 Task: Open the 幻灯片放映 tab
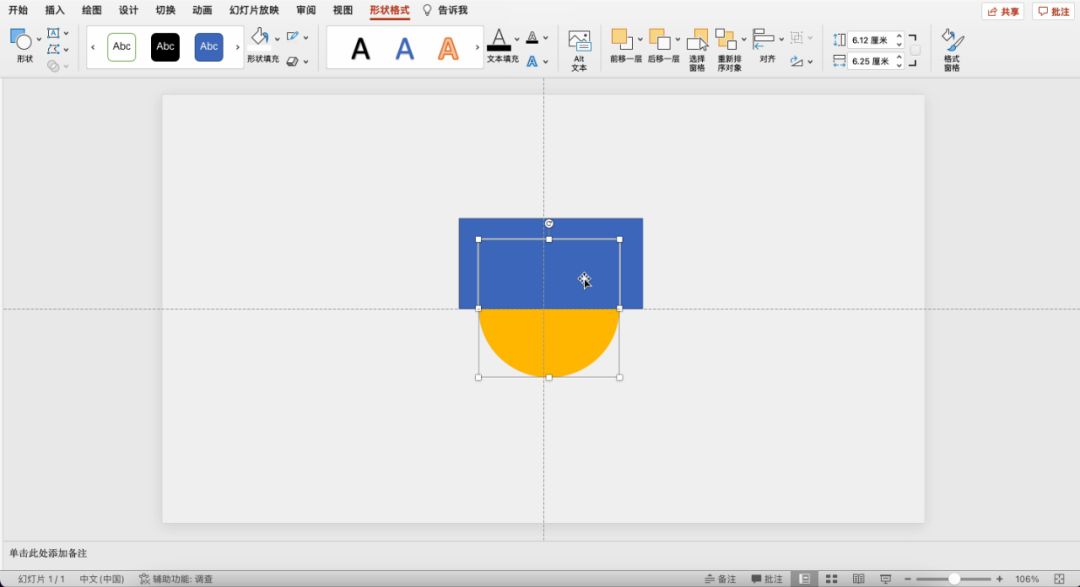coord(254,10)
